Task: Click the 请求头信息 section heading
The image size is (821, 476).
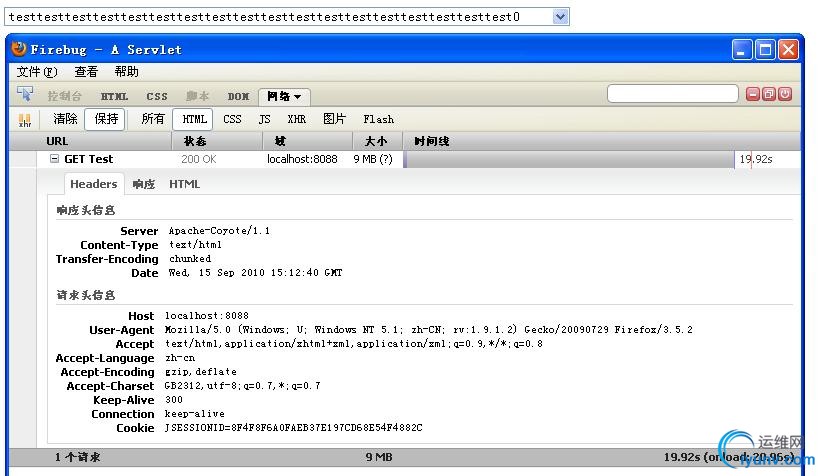Action: pos(85,295)
